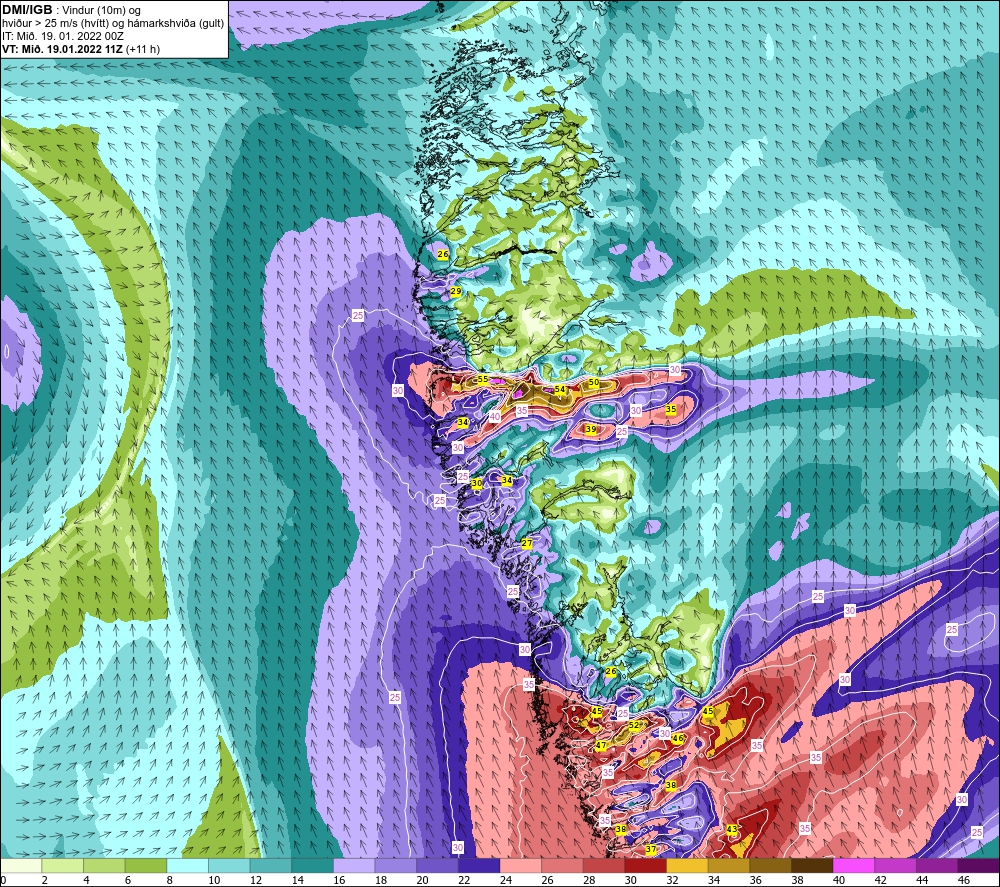Click the light cyan 8–10 legend swatch

[x=188, y=866]
